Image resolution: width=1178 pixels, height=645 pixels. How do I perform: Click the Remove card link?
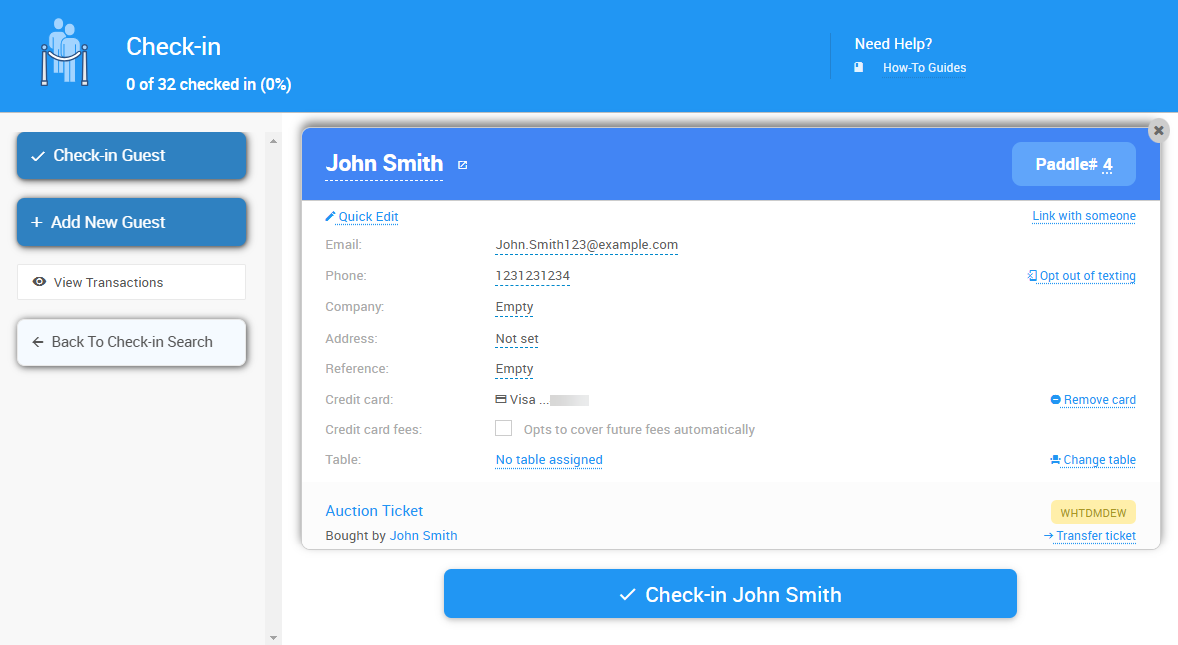point(1099,400)
